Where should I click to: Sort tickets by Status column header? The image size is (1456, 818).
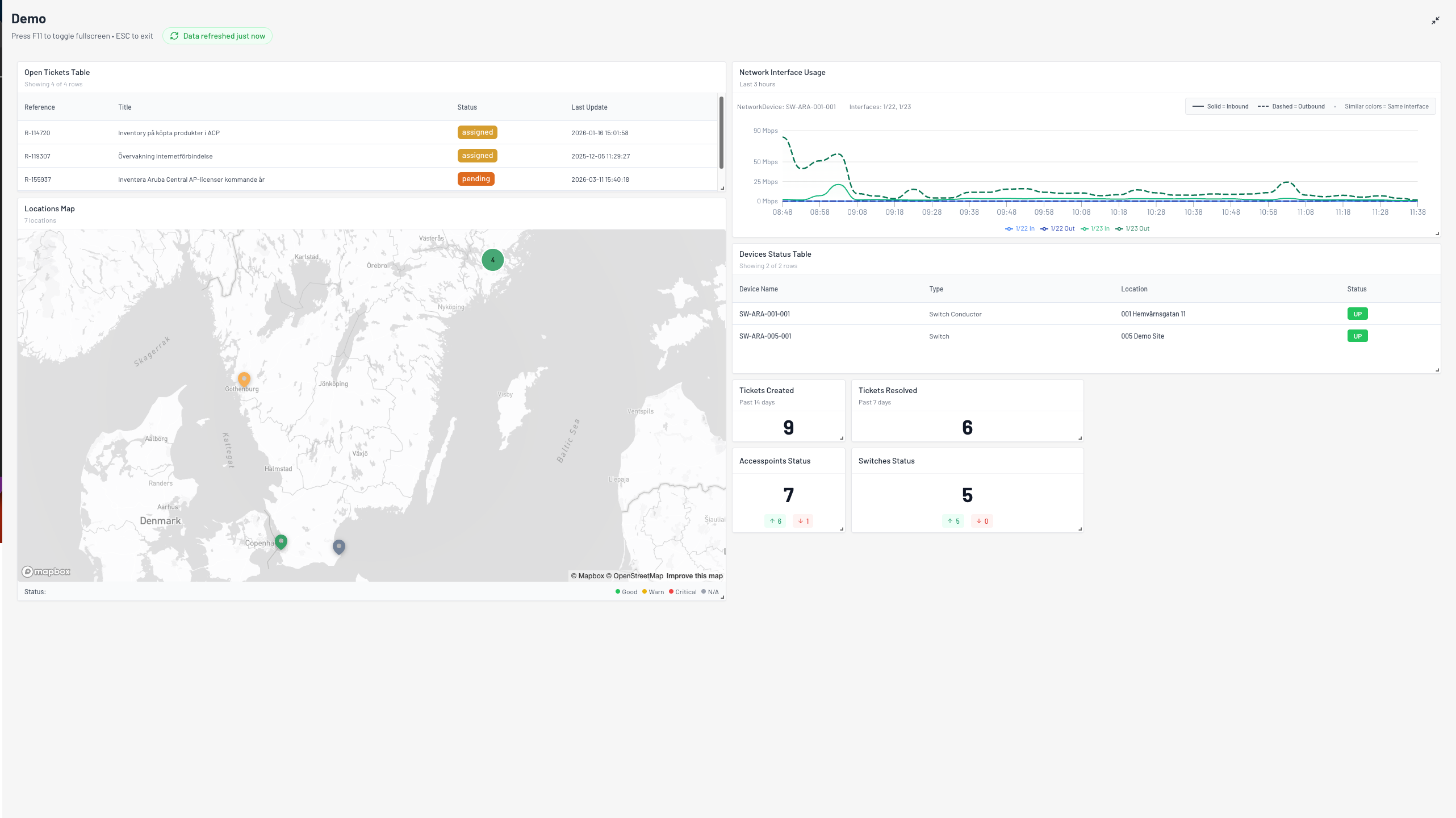point(467,107)
